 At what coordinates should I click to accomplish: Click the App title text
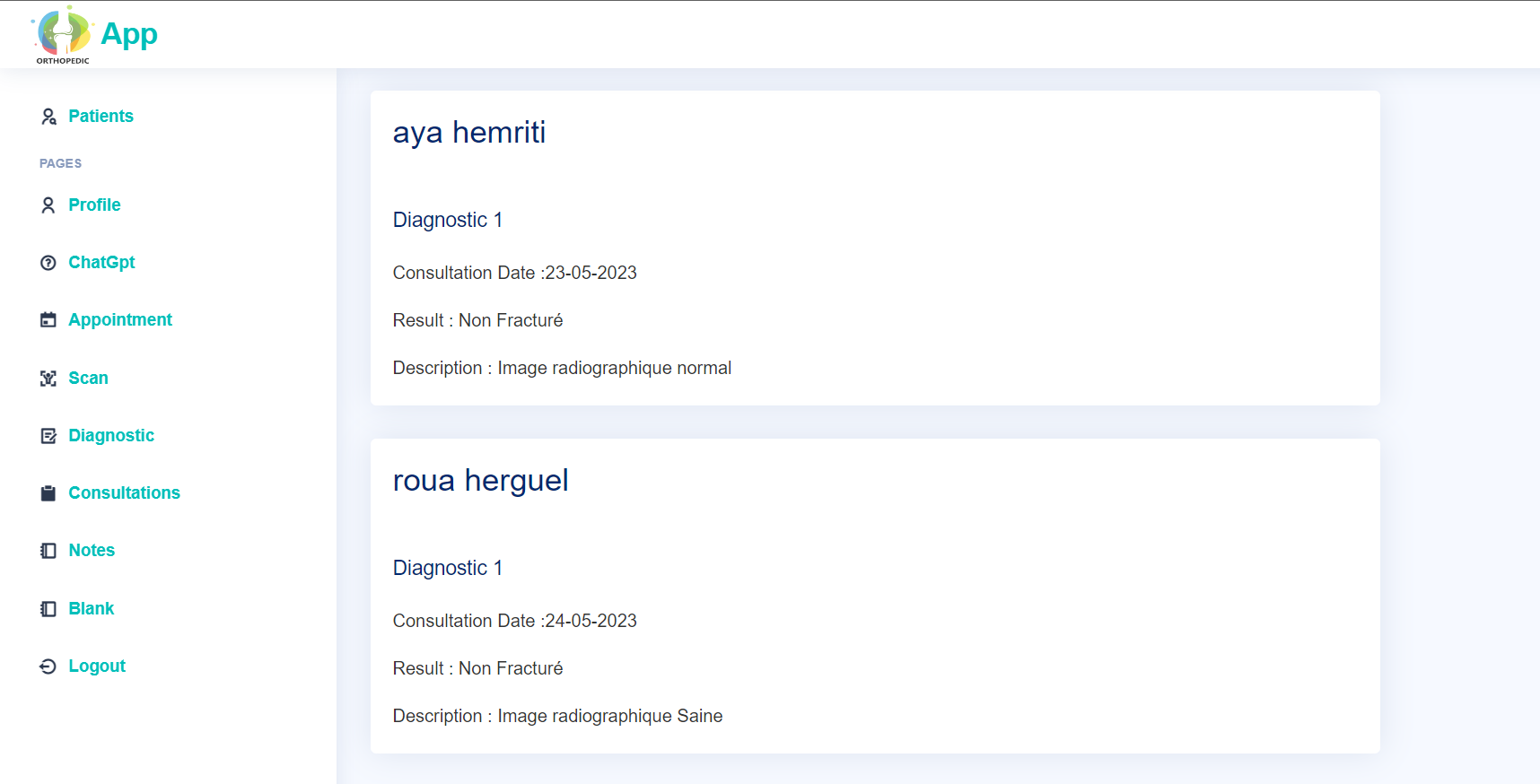pyautogui.click(x=129, y=34)
